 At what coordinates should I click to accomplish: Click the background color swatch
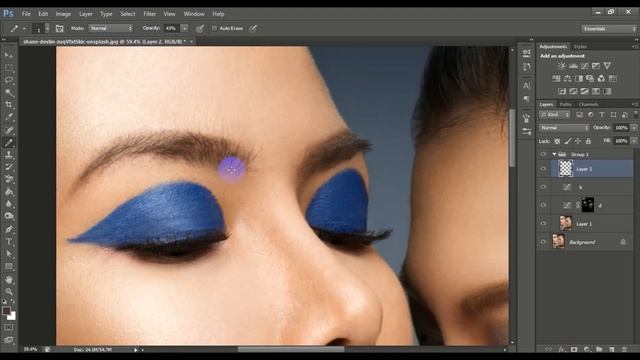(13, 316)
